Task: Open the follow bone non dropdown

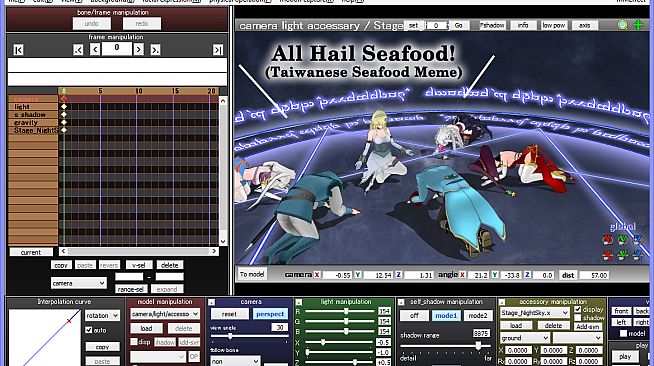Action: point(235,361)
